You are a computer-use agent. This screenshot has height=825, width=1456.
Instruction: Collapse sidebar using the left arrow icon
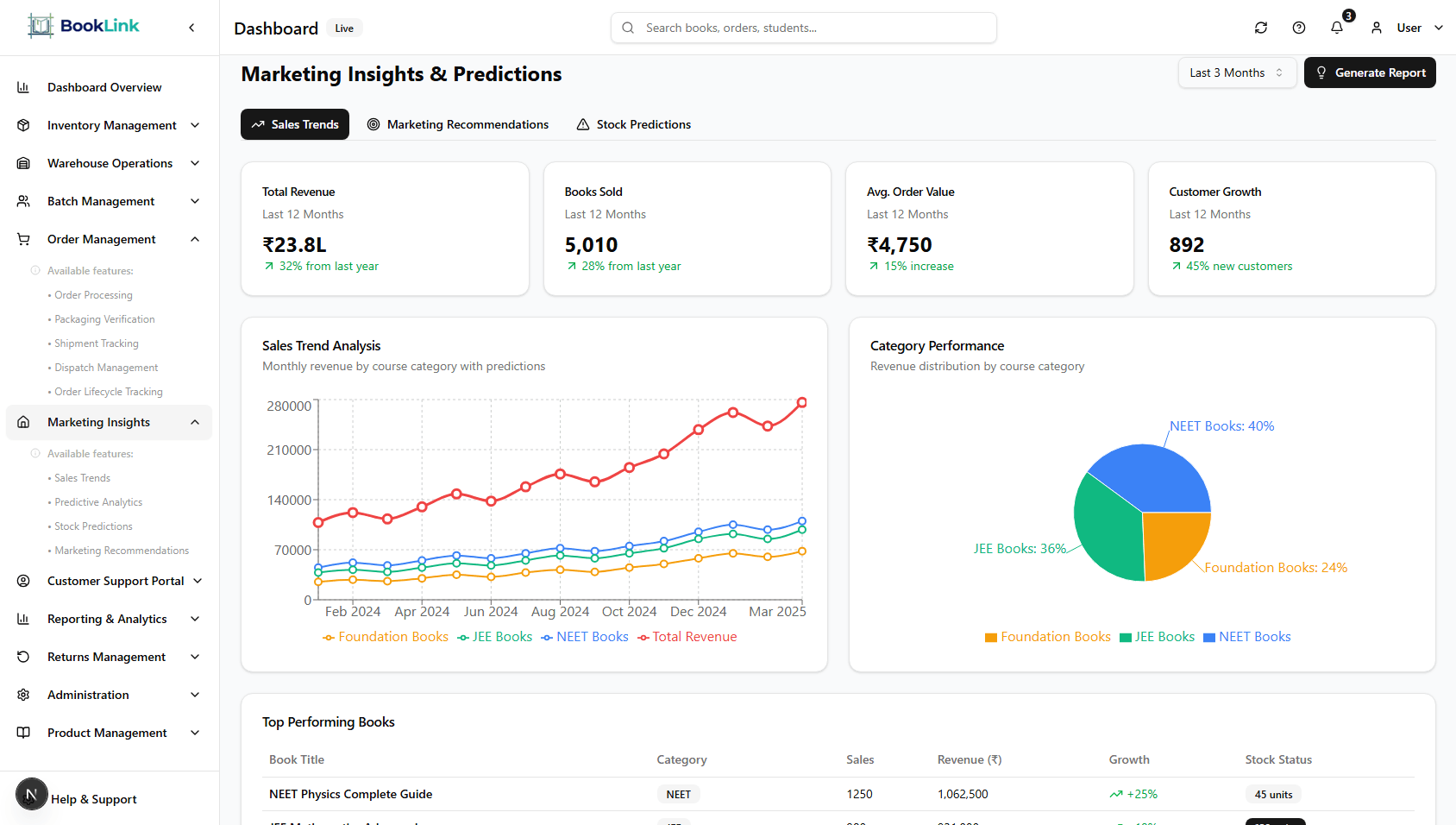[x=191, y=28]
